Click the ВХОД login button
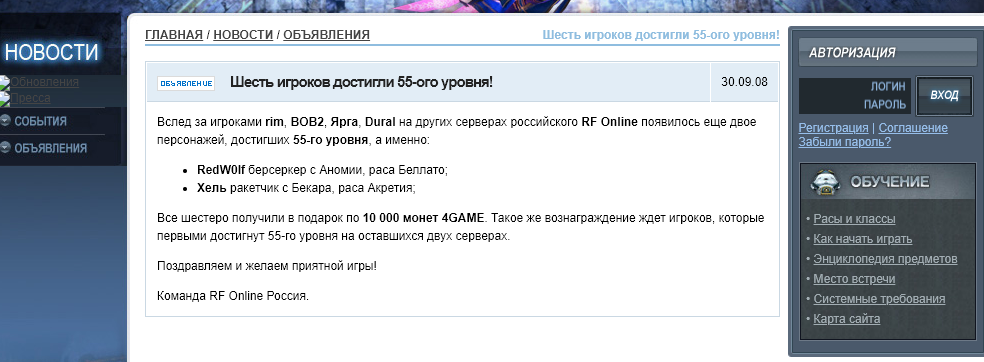Screen dimensions: 984x362 click(944, 95)
